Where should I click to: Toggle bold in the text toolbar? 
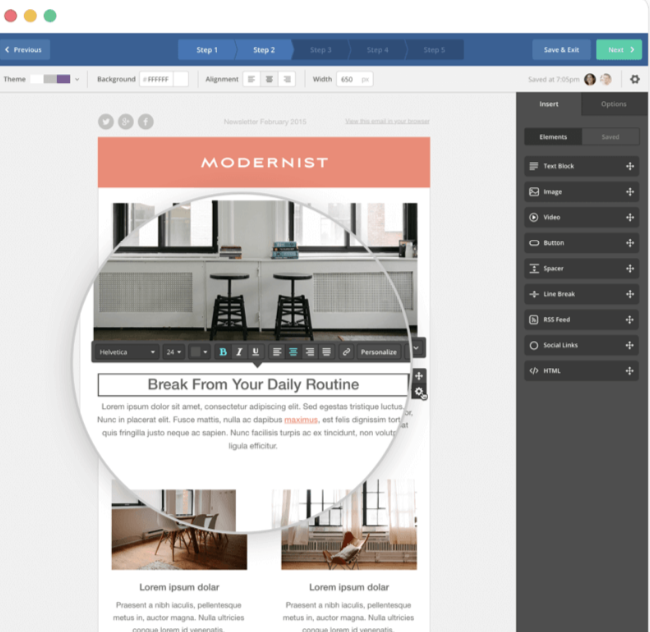223,352
